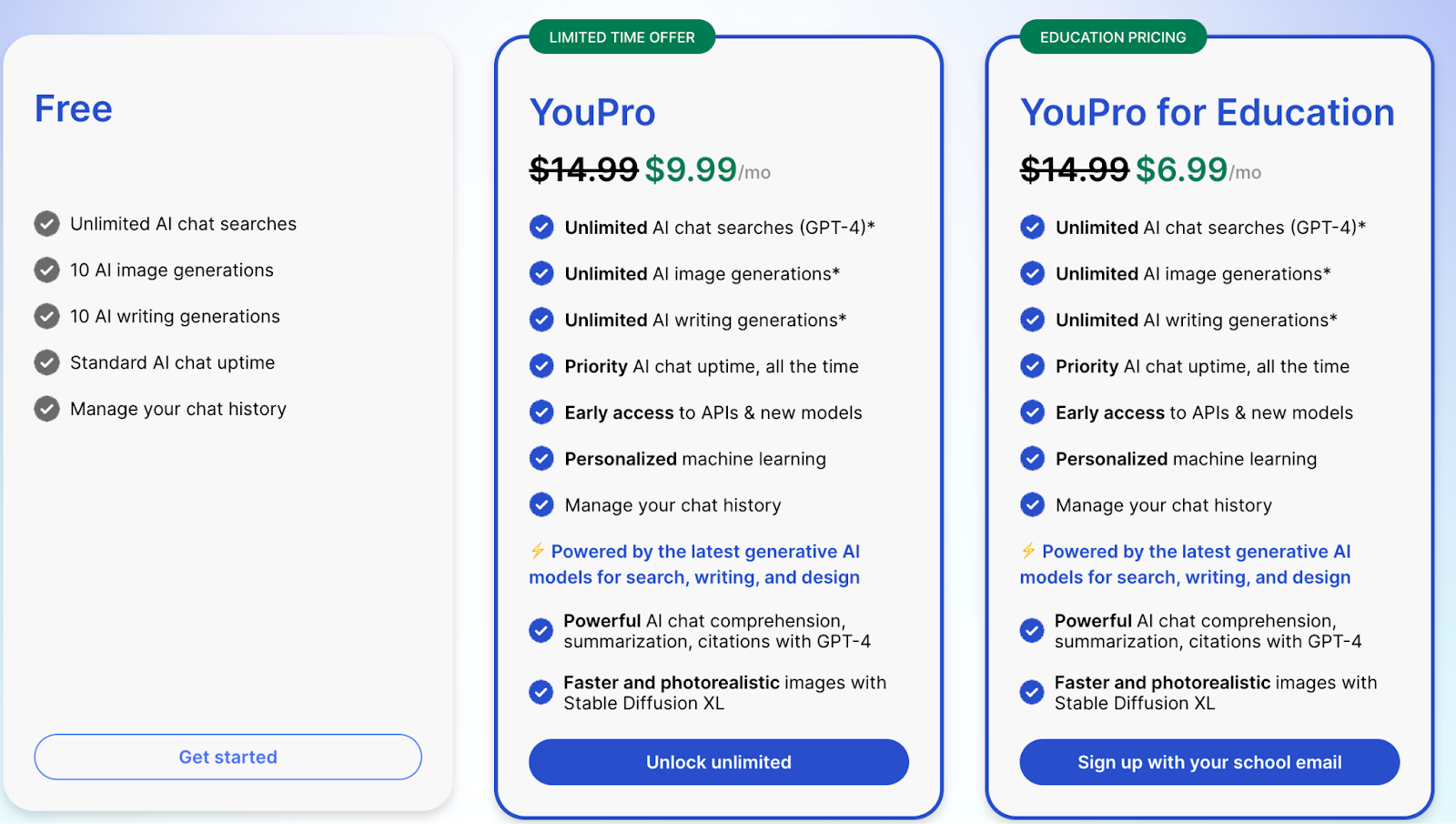1456x824 pixels.
Task: Click check icon beside Education Early access to APIs
Action: click(1032, 412)
